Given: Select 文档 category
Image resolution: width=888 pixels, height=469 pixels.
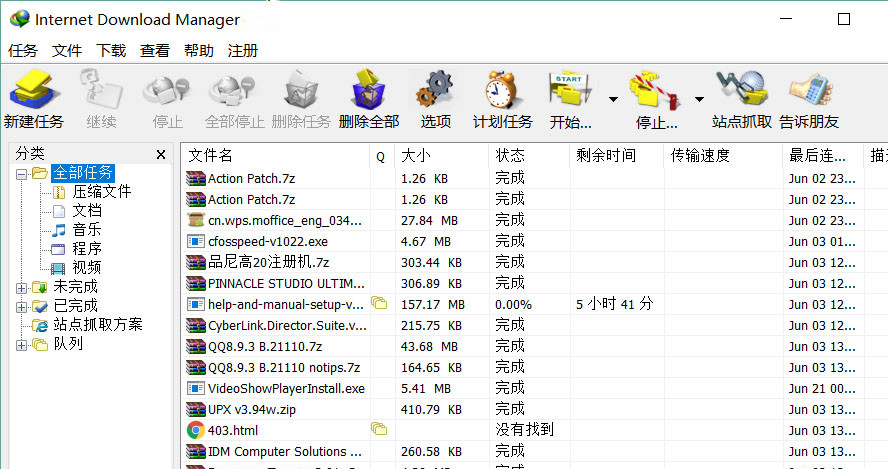Looking at the screenshot, I should [87, 211].
